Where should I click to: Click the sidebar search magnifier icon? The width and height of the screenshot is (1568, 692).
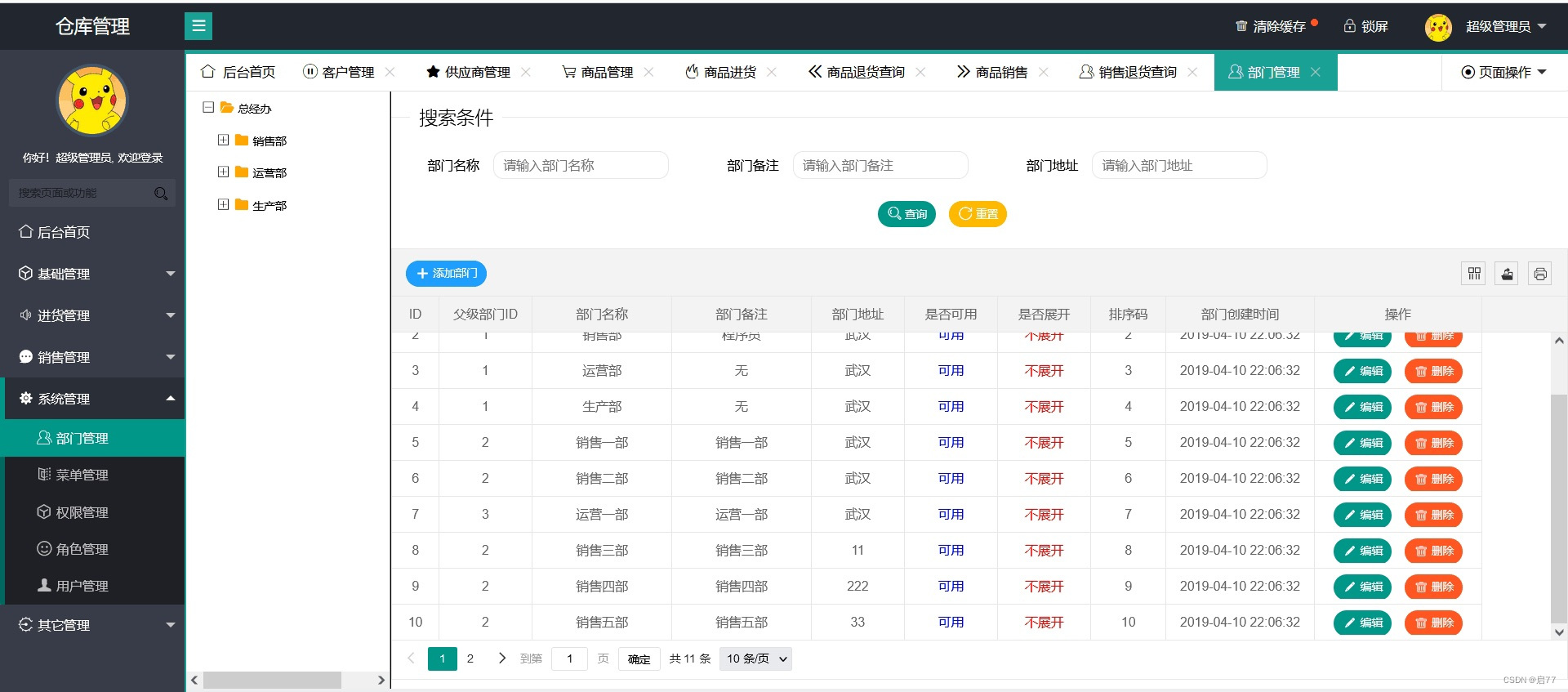(161, 194)
